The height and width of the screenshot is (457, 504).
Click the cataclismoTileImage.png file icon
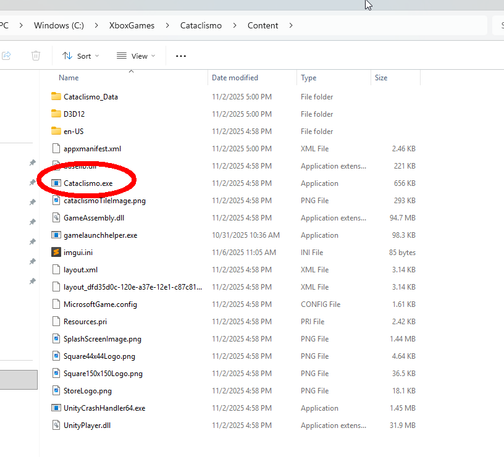click(x=56, y=200)
